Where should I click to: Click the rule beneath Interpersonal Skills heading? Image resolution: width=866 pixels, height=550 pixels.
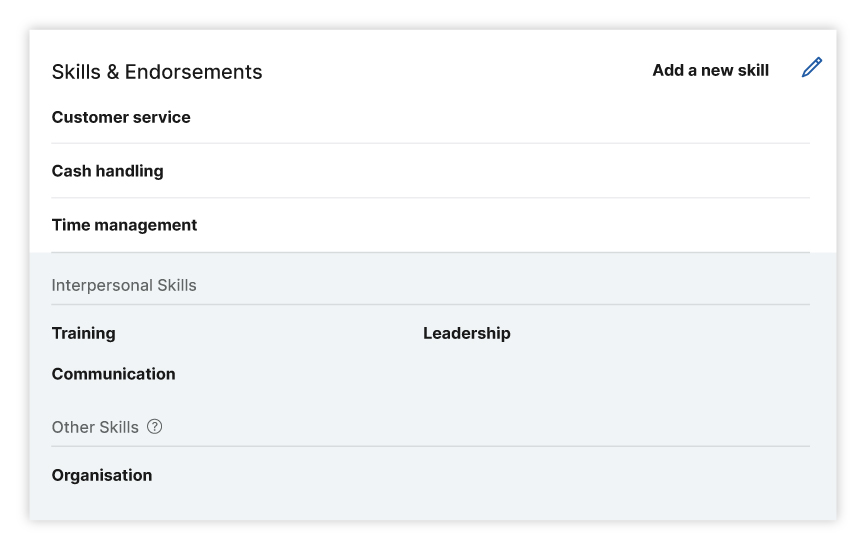pyautogui.click(x=431, y=304)
